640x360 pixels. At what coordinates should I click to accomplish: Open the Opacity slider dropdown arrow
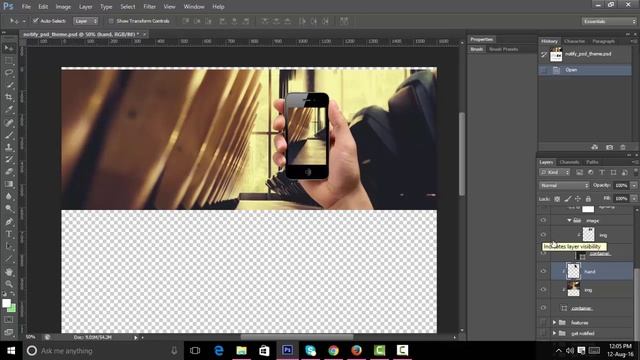tap(634, 185)
